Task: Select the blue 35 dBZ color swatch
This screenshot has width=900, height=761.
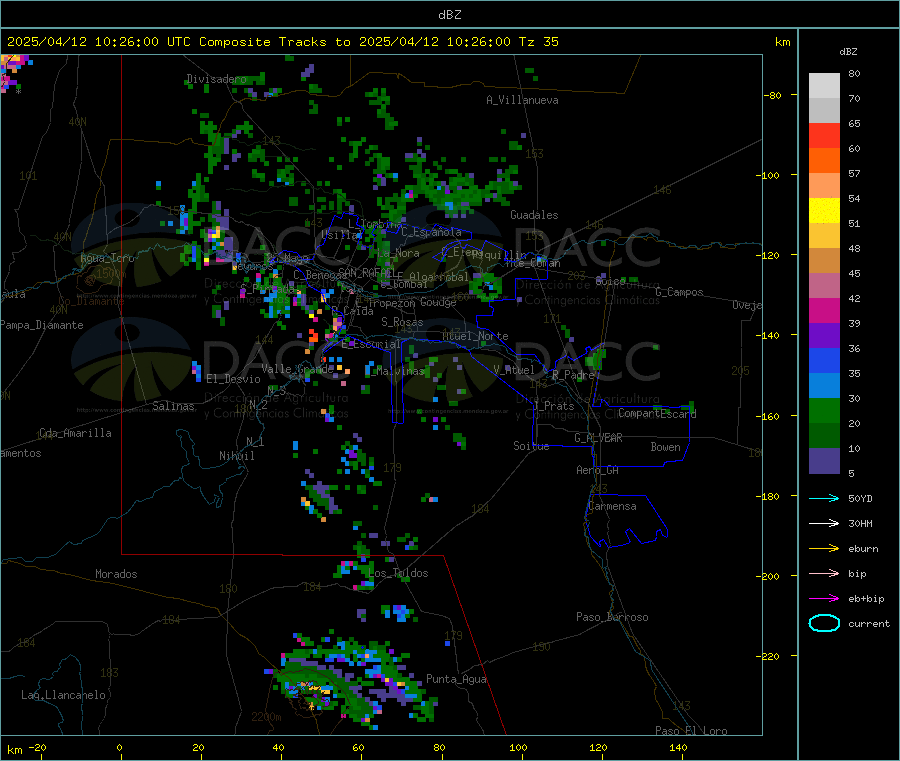Action: click(x=824, y=360)
